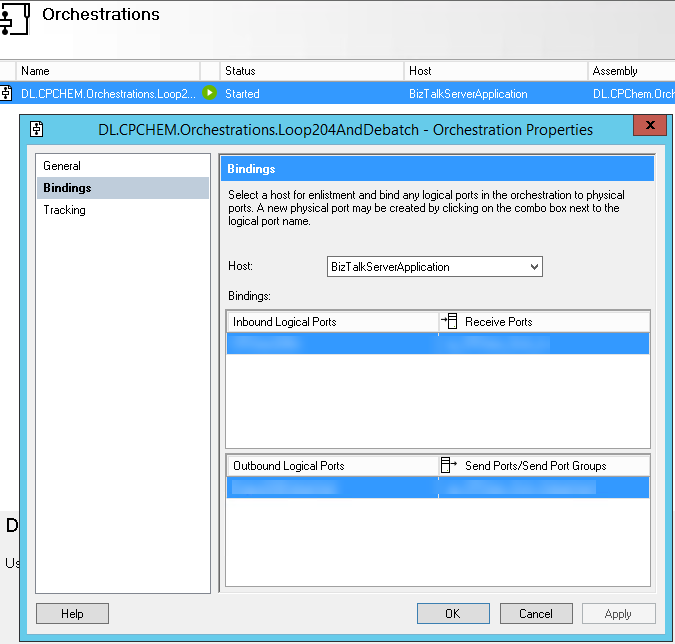This screenshot has width=675, height=644.
Task: Click the Send Ports column icon
Action: tap(449, 465)
